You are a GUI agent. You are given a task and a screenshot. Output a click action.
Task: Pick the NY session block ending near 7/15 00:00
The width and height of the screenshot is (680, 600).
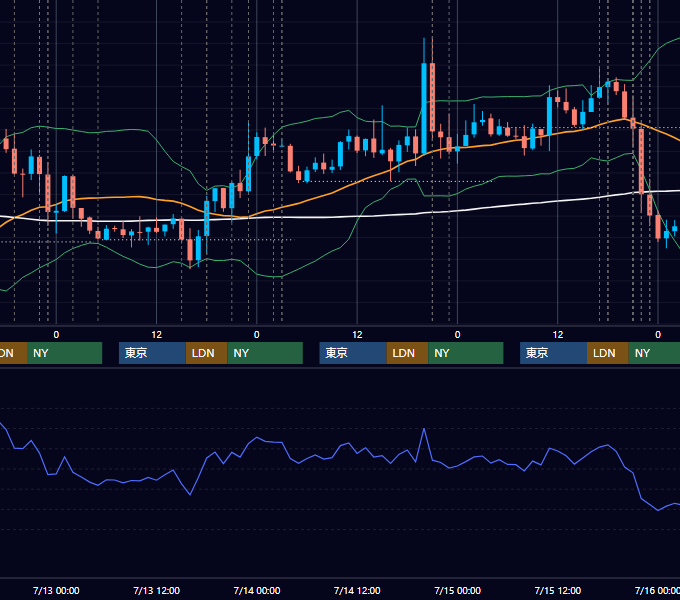point(466,353)
